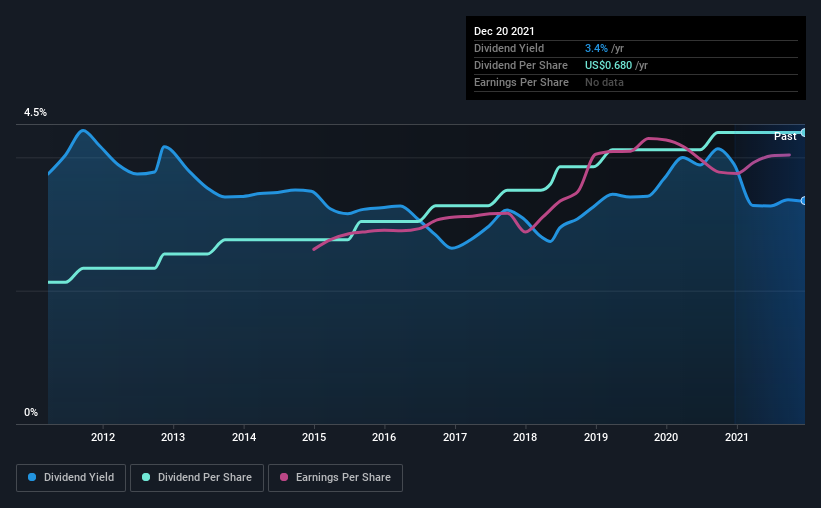
Task: Click the US$0.680 dividend per share value
Action: coord(608,65)
